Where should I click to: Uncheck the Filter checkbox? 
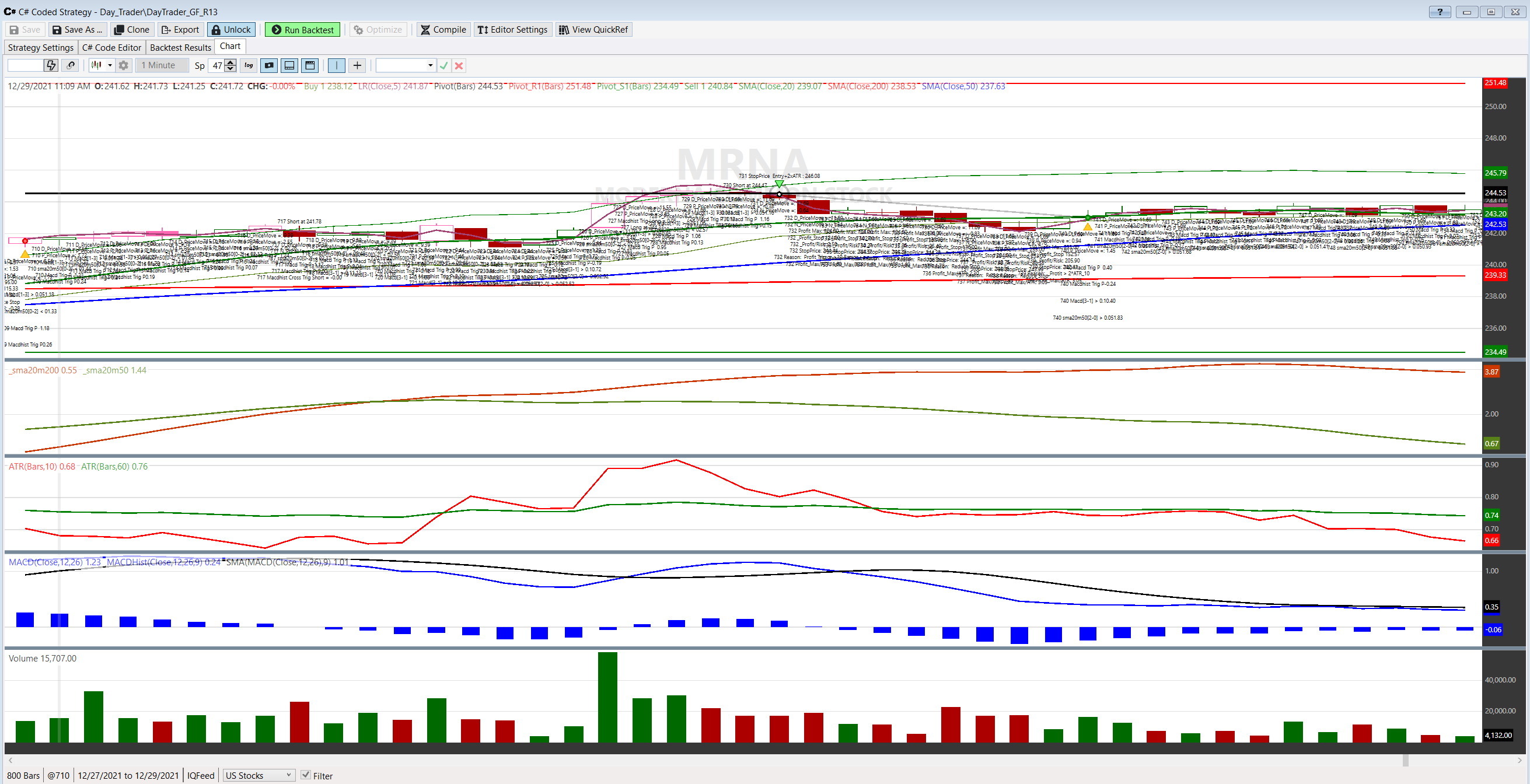pos(306,775)
